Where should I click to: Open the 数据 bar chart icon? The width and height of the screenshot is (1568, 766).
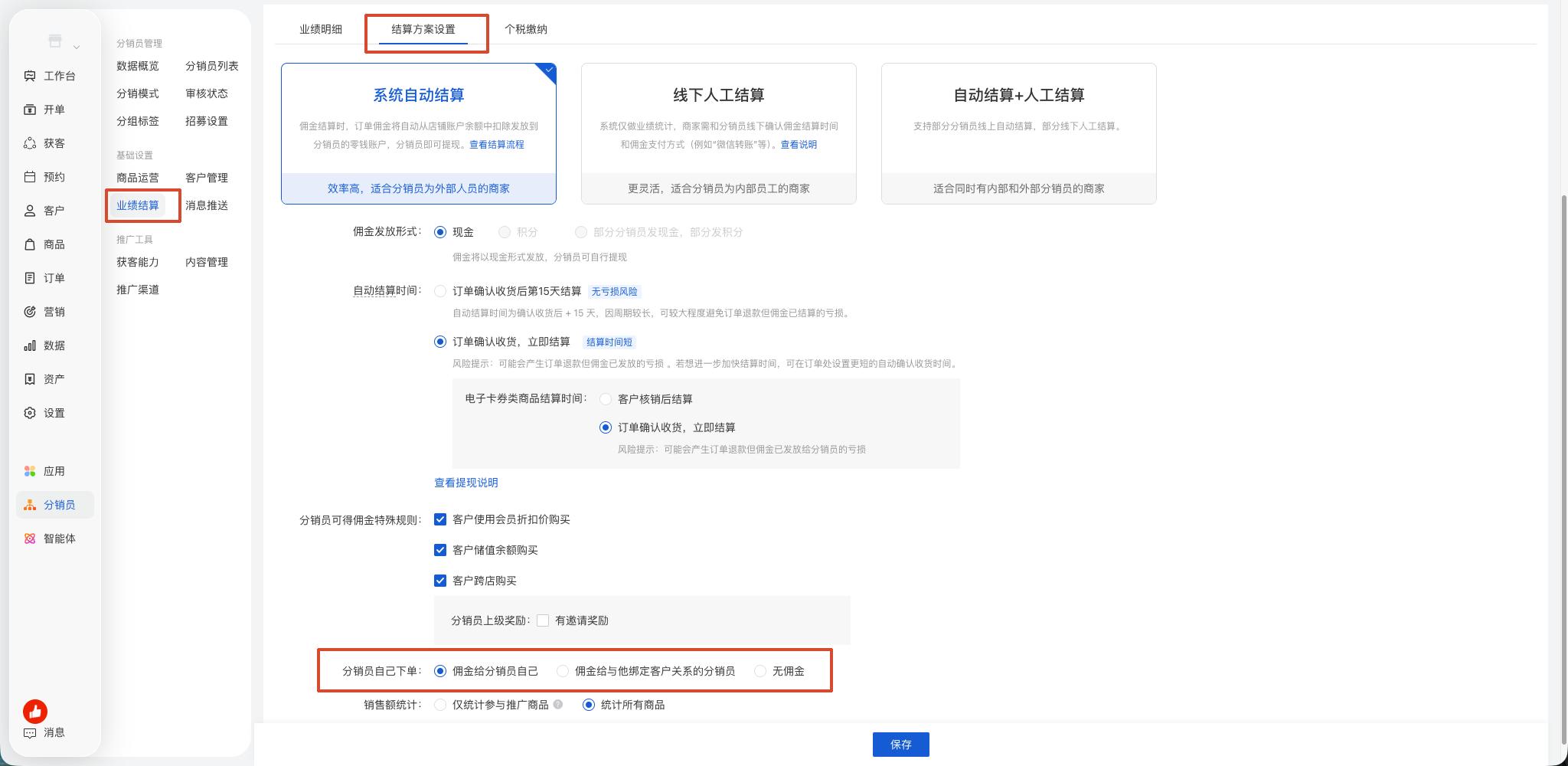30,345
